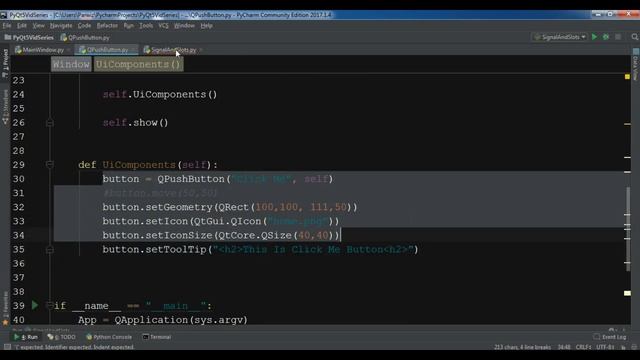Open the Project tool window sidebar tab
The height and width of the screenshot is (360, 640).
[5, 63]
